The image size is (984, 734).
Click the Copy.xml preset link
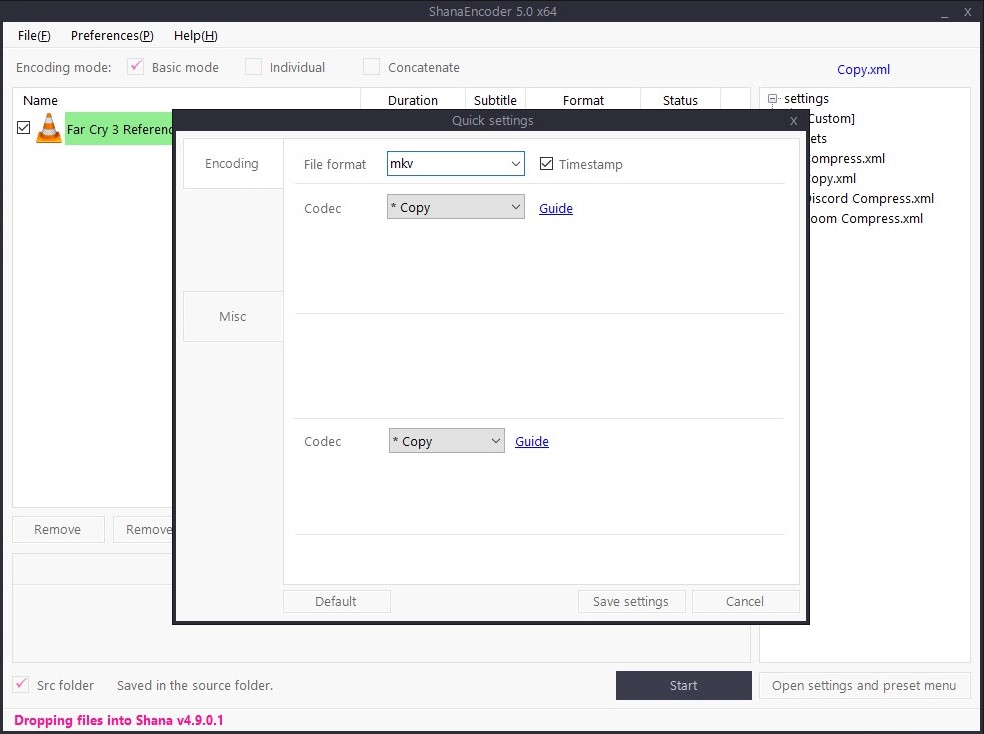point(864,70)
